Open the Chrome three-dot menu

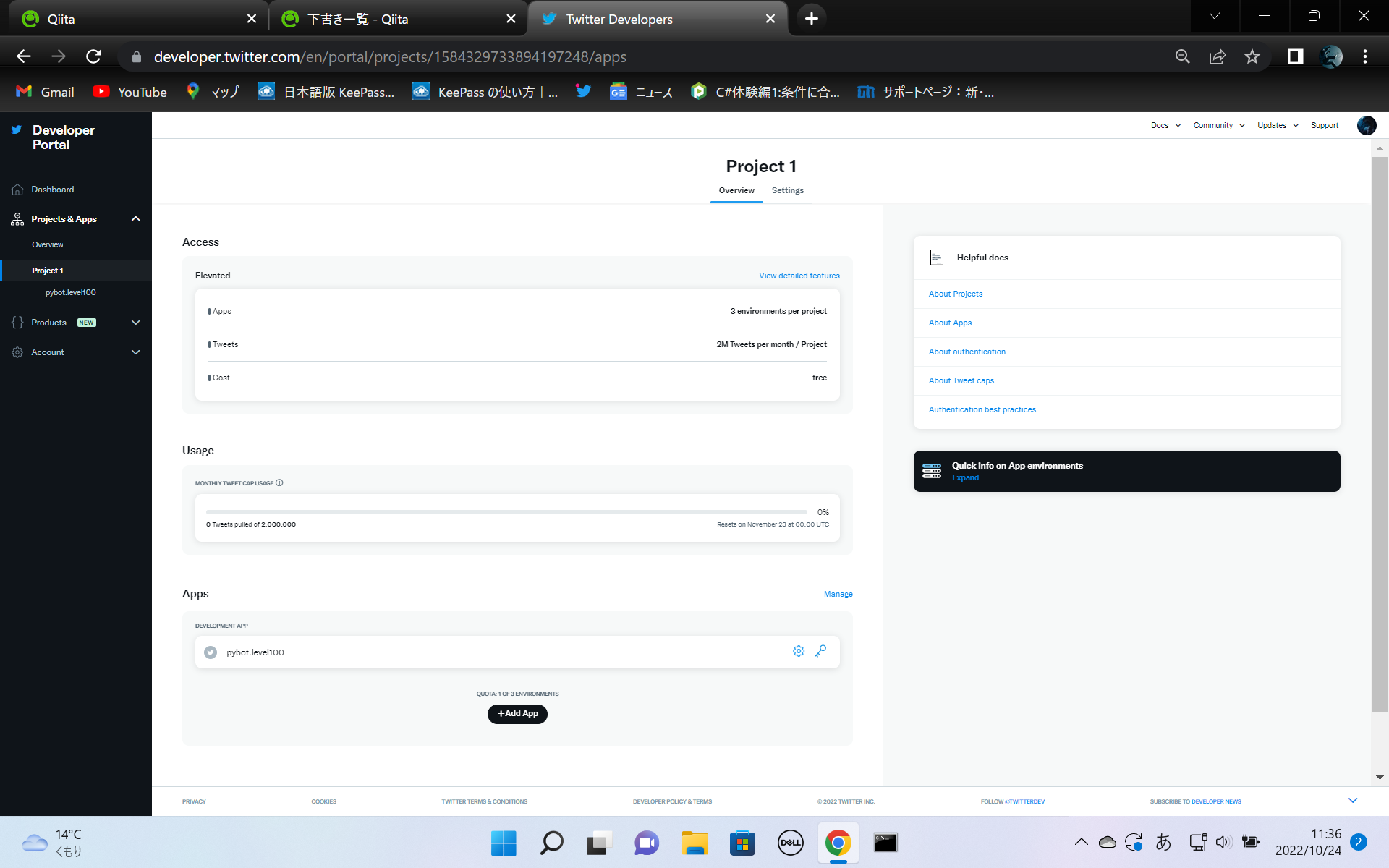[x=1365, y=56]
